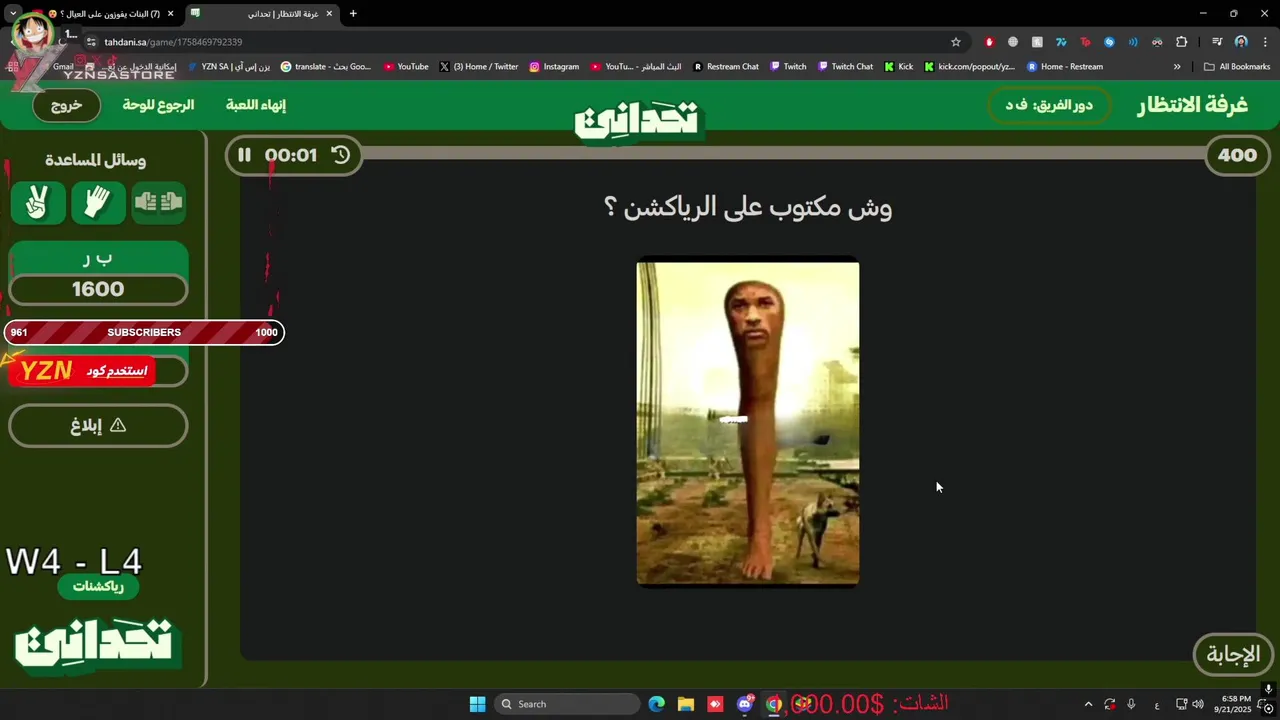Open the translate Google bookmark
Image resolution: width=1280 pixels, height=720 pixels.
[x=326, y=67]
